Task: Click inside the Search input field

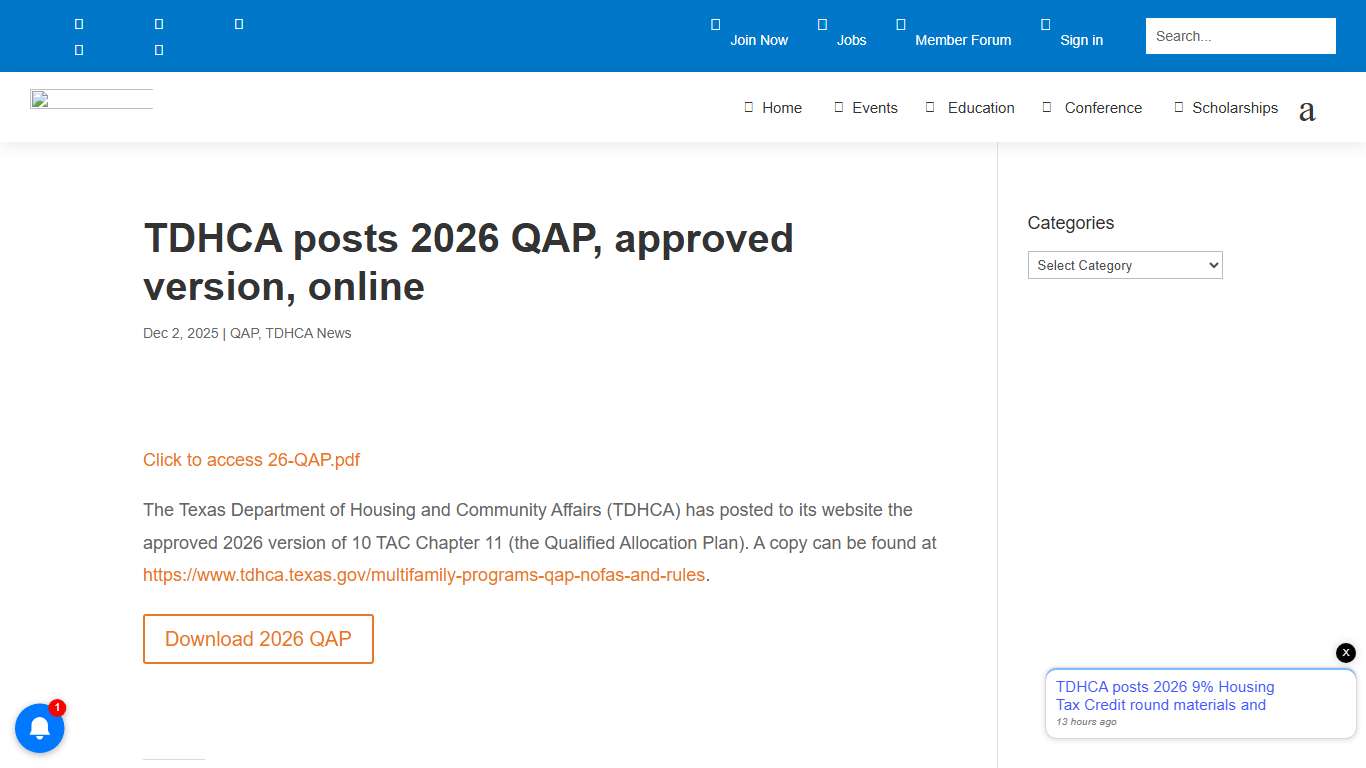Action: coord(1240,35)
